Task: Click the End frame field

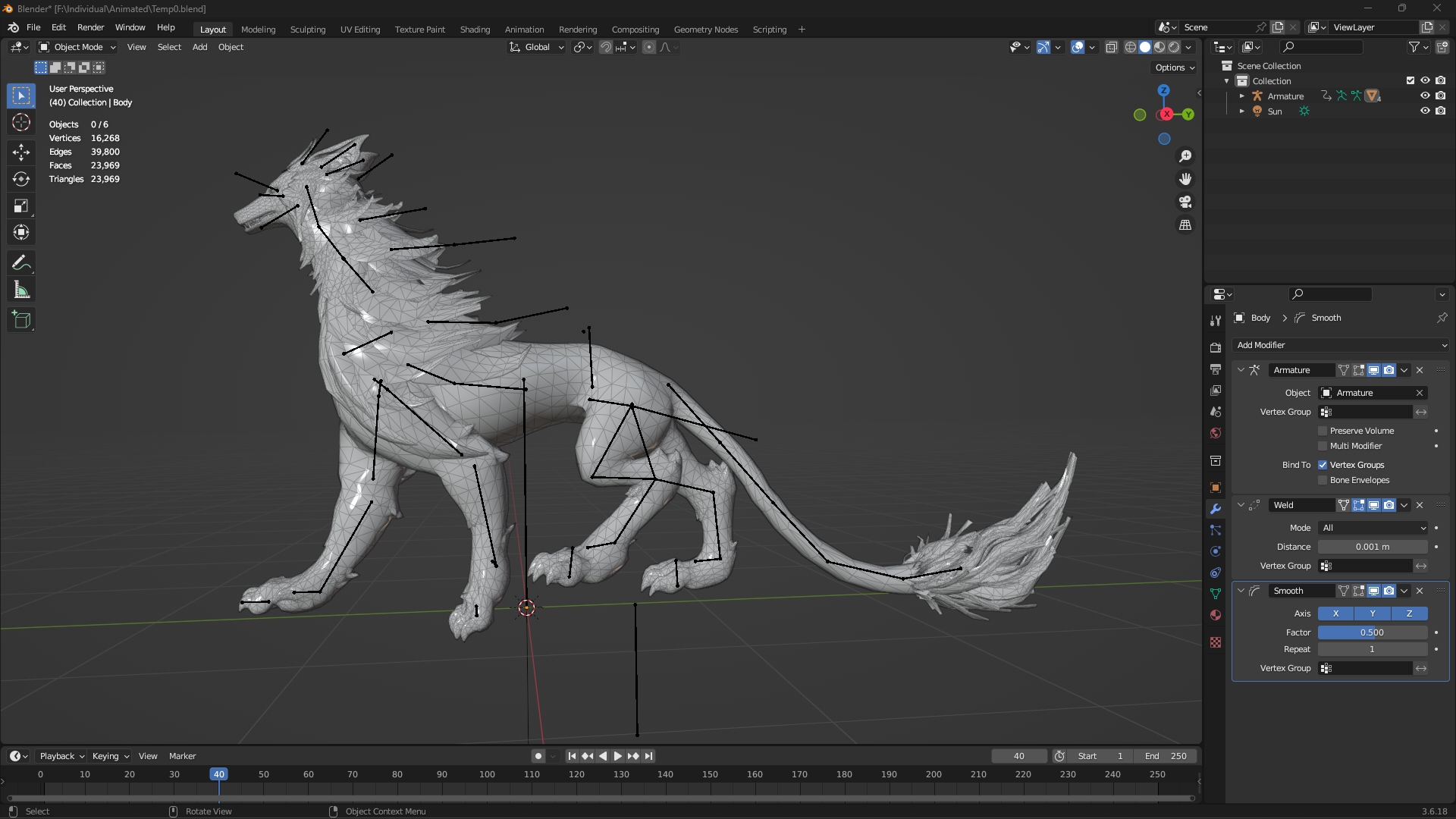Action: (x=1166, y=756)
